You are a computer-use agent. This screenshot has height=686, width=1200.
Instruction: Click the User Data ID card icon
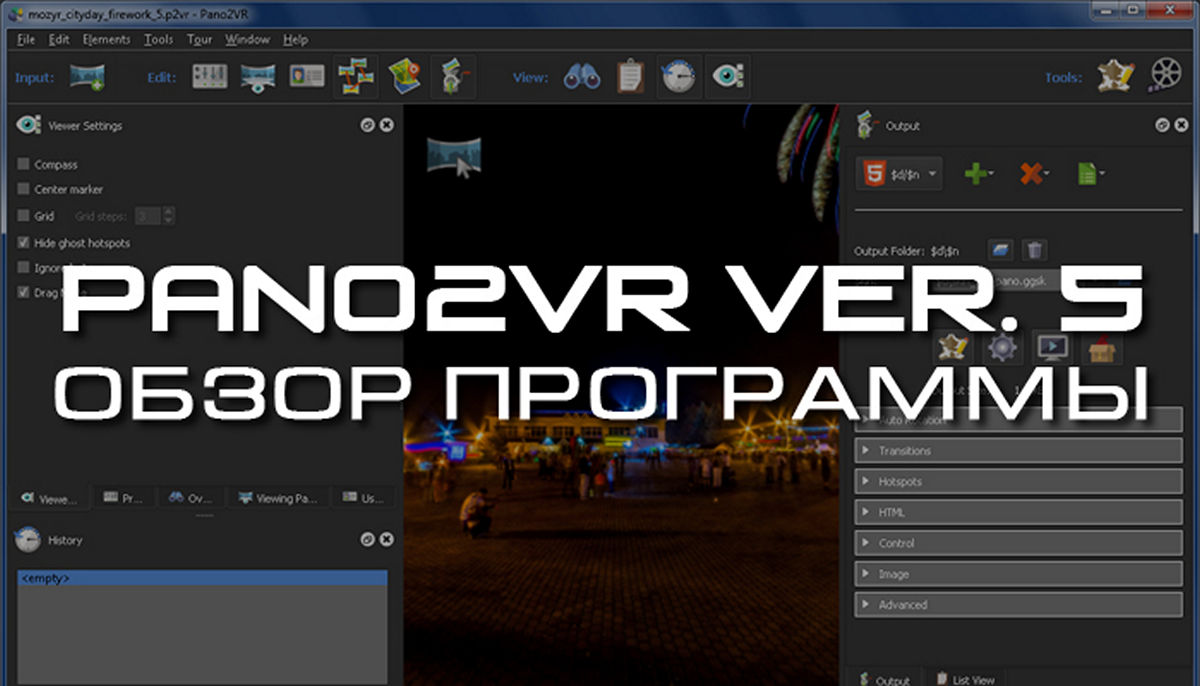[307, 77]
